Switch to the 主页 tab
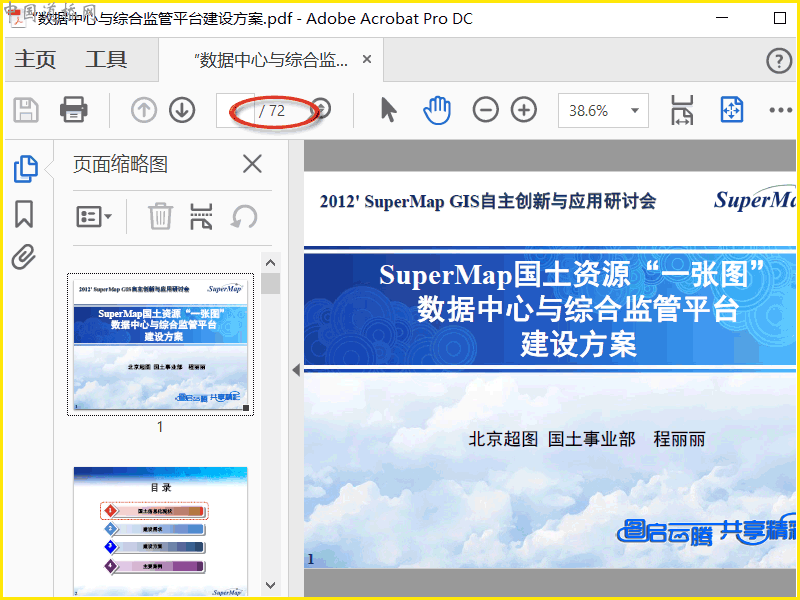The height and width of the screenshot is (600, 800). point(35,60)
